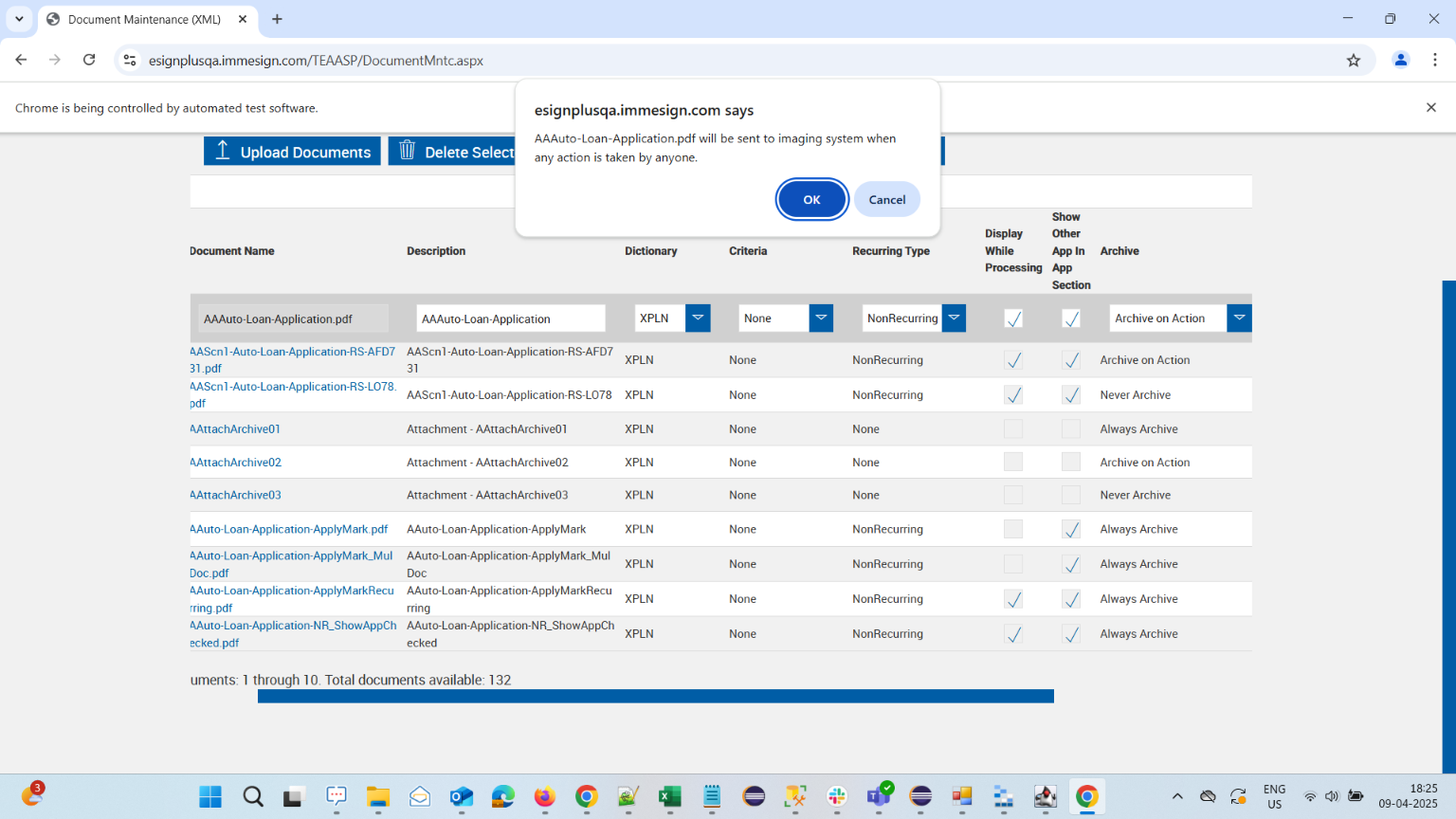Open the Archive on Action dropdown
The image size is (1456, 819).
(1239, 318)
